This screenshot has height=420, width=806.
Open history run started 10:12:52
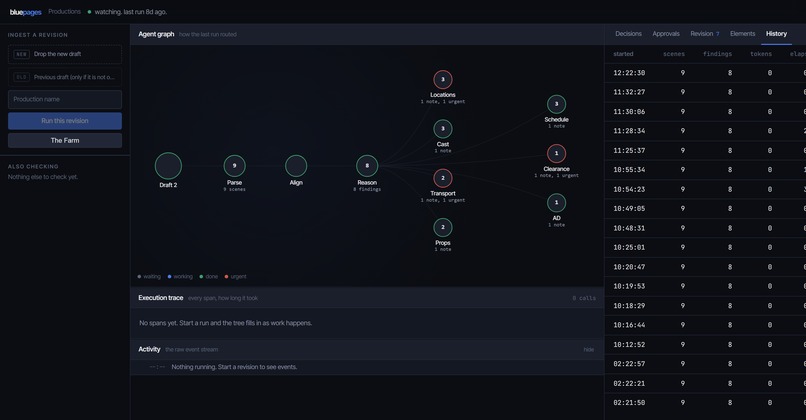tap(705, 344)
